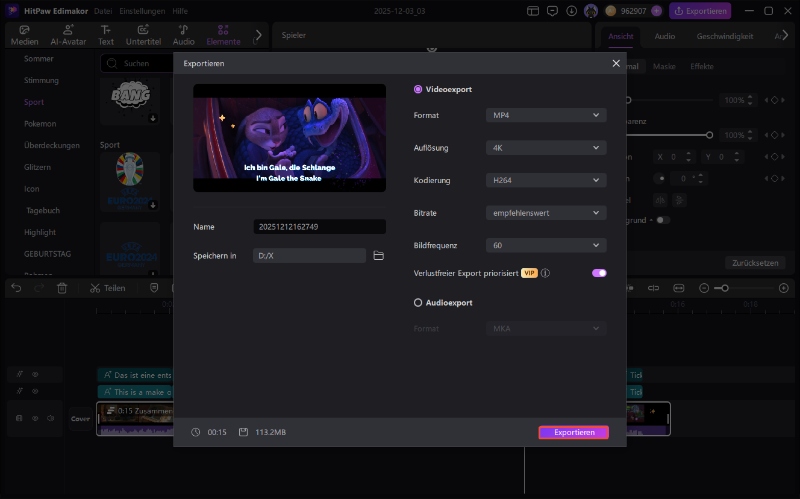This screenshot has width=800, height=499.
Task: Open the Hilfe menu
Action: click(x=179, y=10)
